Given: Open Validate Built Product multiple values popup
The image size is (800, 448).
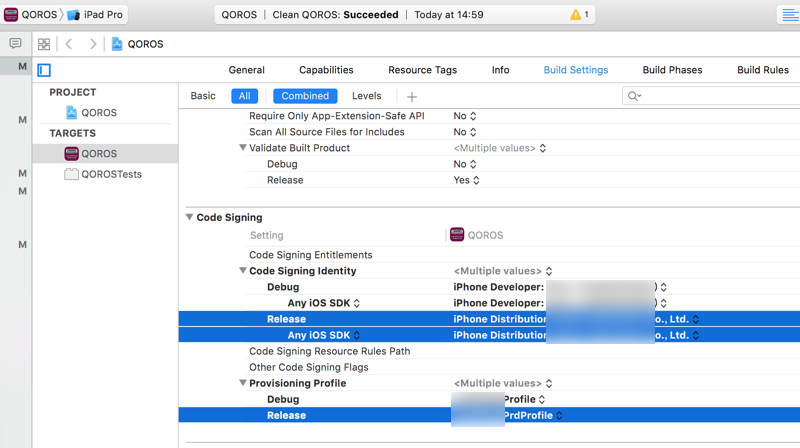Looking at the screenshot, I should (499, 148).
